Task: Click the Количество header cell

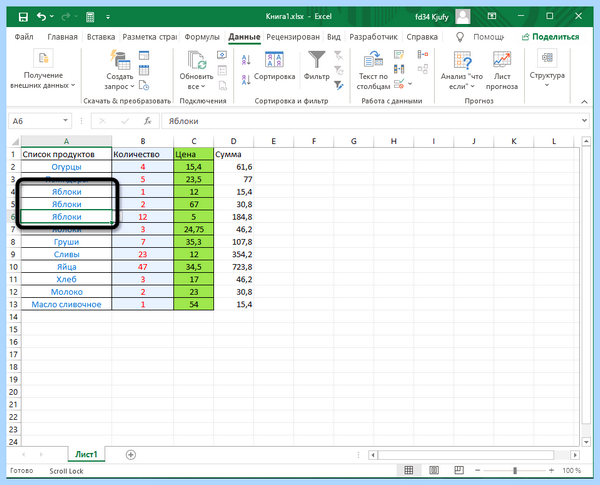Action: click(x=143, y=154)
